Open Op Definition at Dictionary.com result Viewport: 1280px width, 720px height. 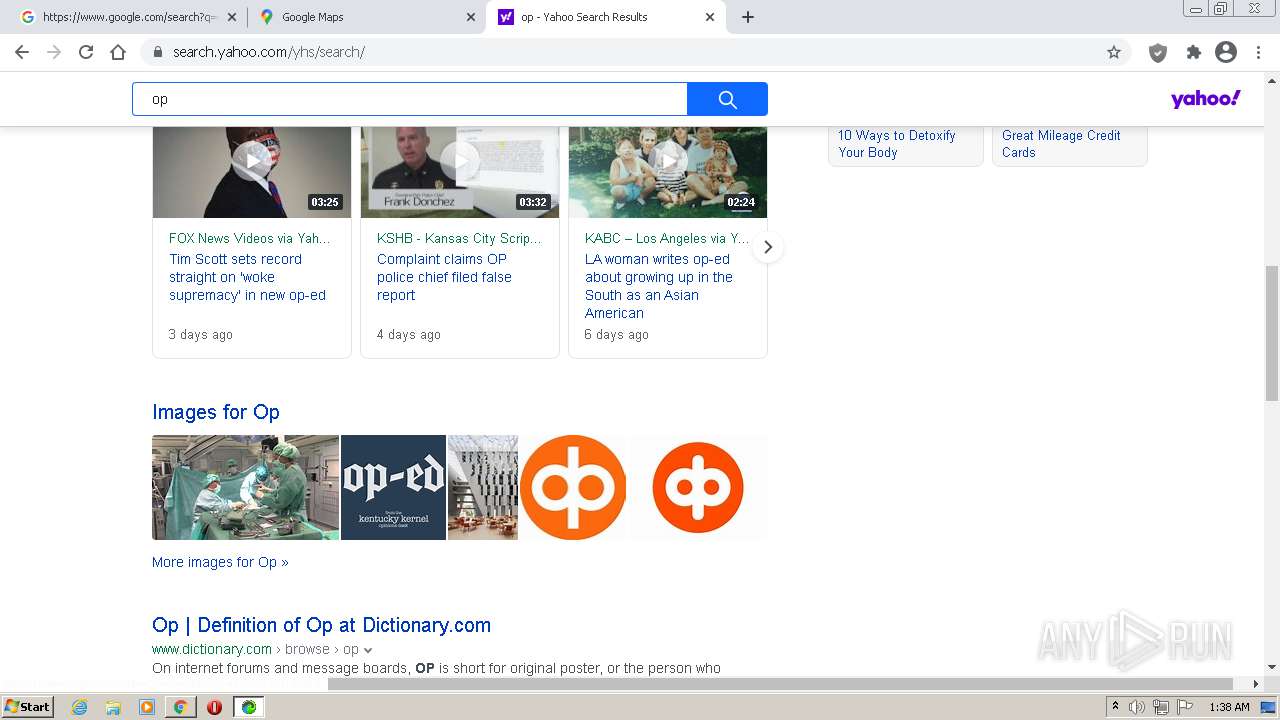tap(321, 625)
